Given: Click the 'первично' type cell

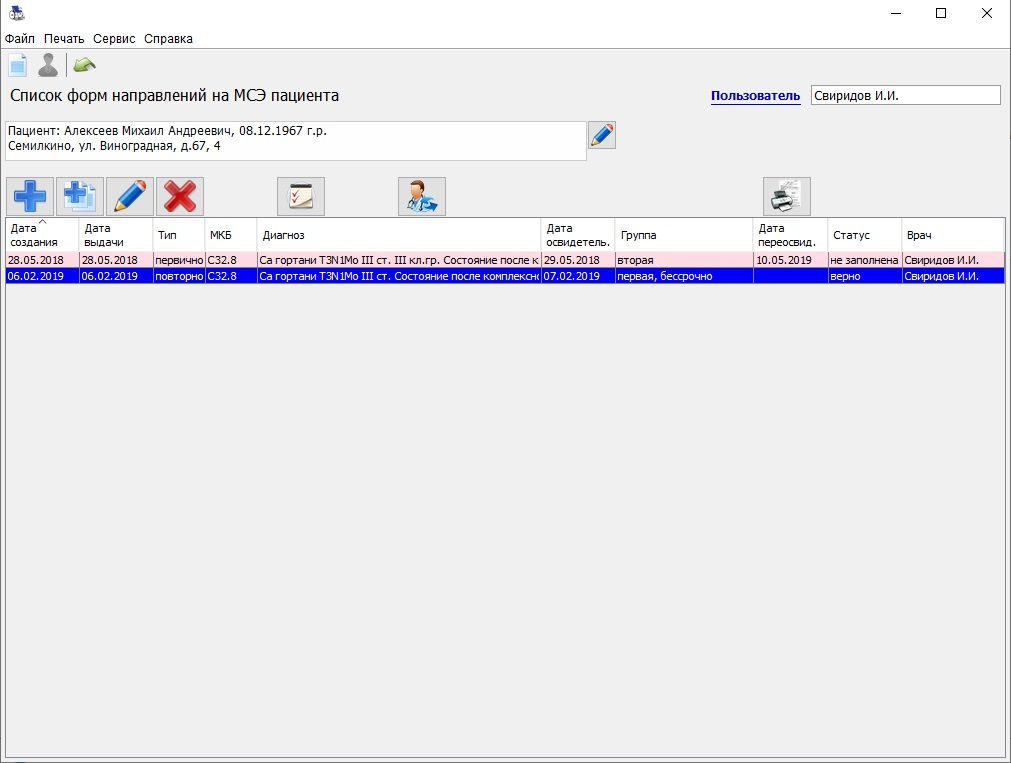Looking at the screenshot, I should pos(179,260).
